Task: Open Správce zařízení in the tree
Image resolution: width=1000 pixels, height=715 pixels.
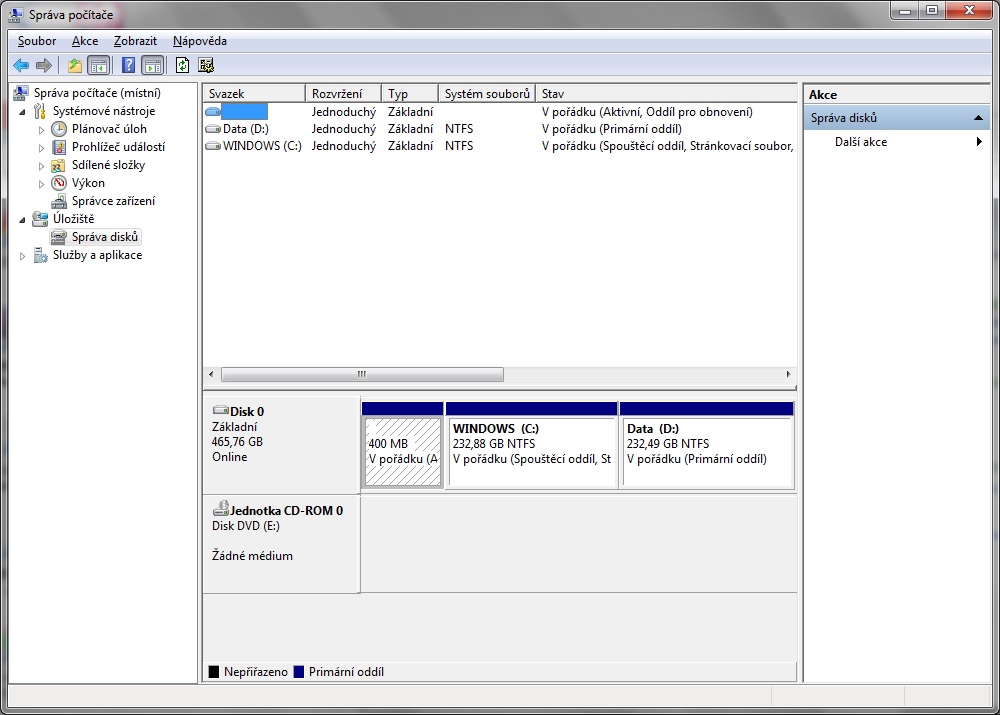Action: tap(112, 201)
